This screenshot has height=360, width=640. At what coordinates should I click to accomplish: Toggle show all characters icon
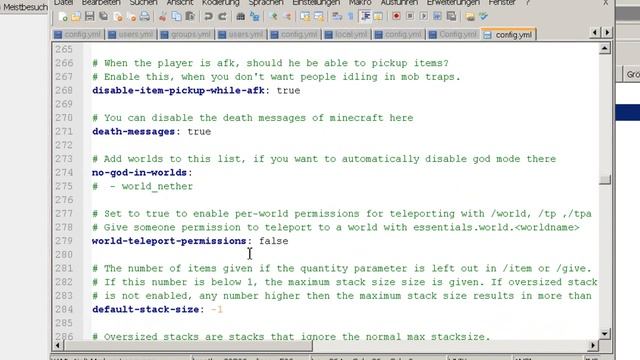(350, 16)
